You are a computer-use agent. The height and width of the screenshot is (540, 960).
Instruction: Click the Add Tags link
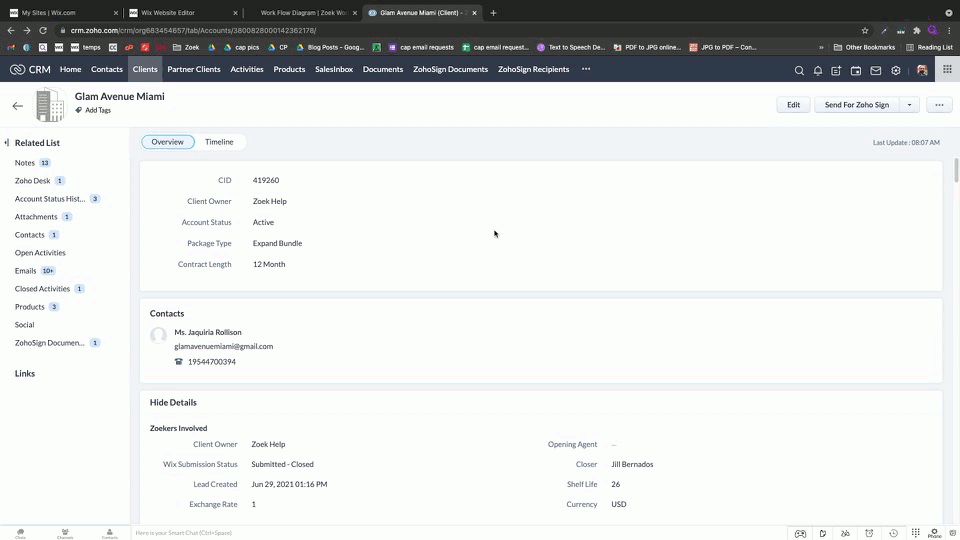(x=98, y=110)
